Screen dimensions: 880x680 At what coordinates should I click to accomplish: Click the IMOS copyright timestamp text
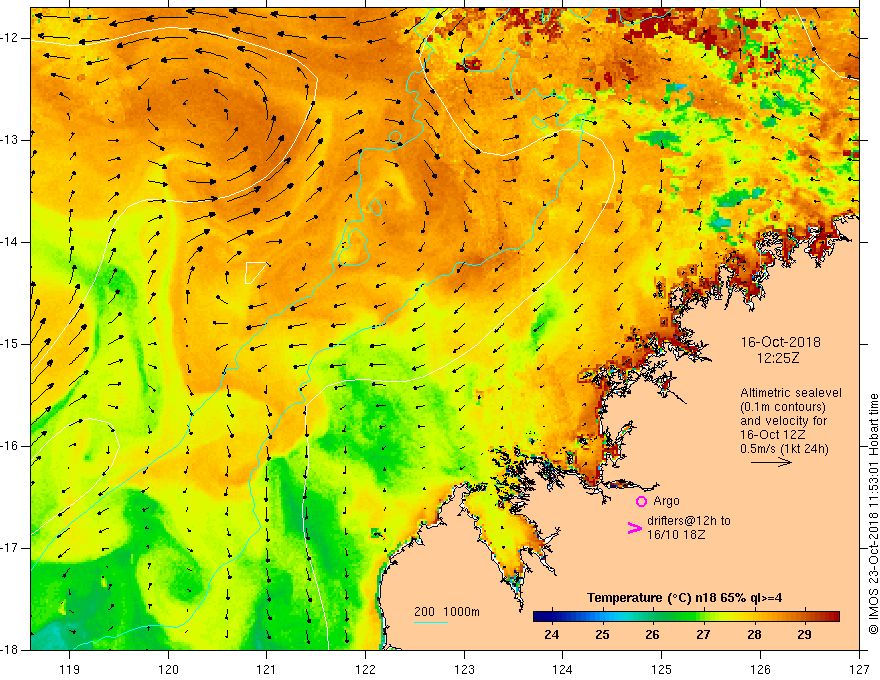click(873, 514)
